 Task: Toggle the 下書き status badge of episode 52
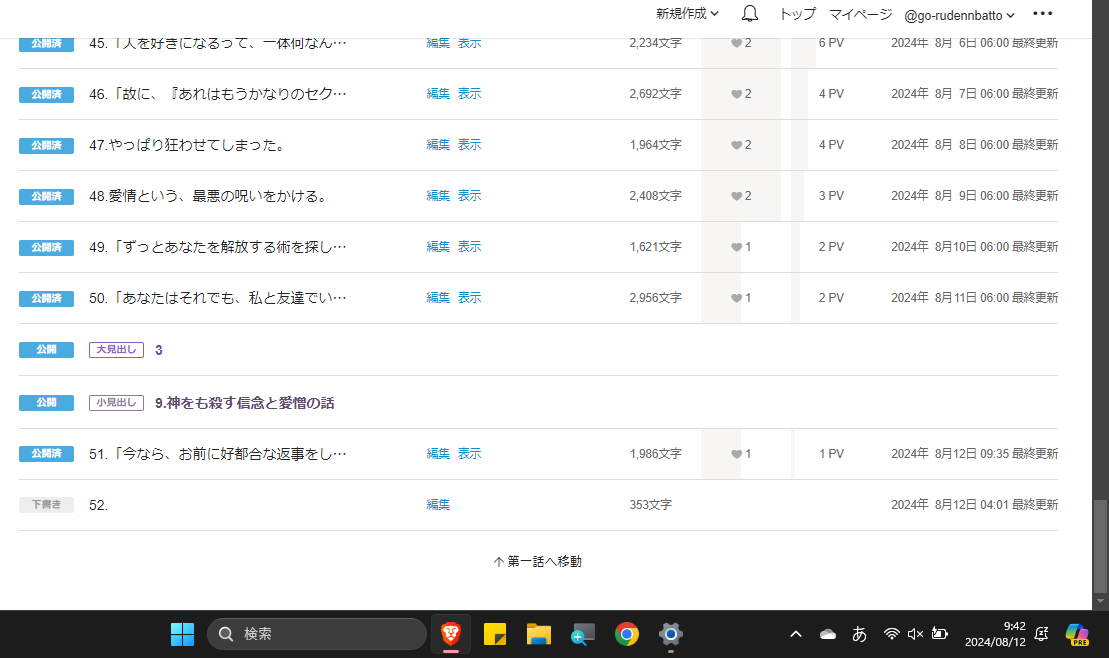tap(46, 505)
